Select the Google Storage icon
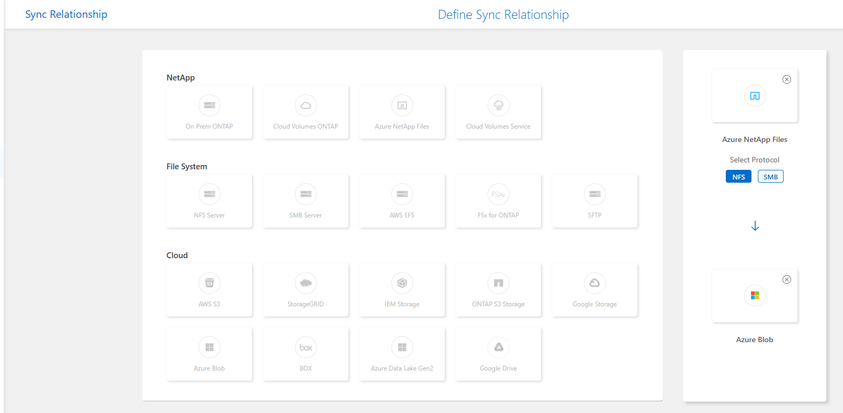843x413 pixels. point(595,282)
